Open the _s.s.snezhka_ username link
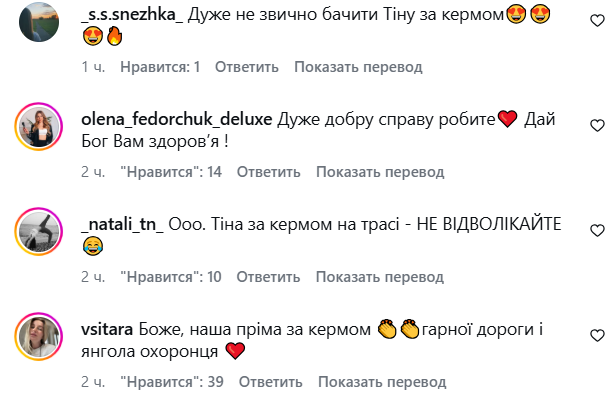The image size is (613, 402). coord(132,15)
